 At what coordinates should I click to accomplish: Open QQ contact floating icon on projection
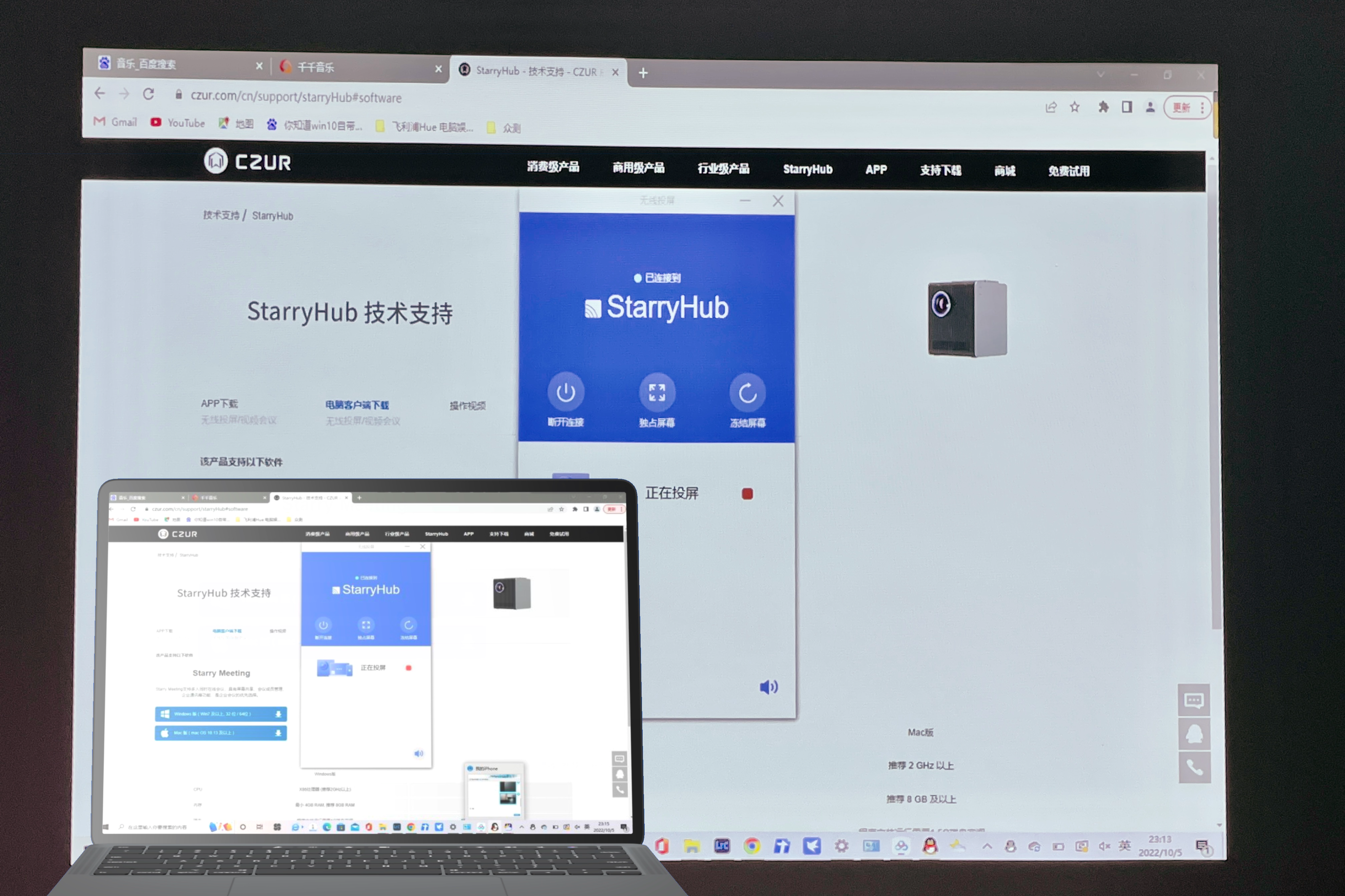[x=1195, y=734]
